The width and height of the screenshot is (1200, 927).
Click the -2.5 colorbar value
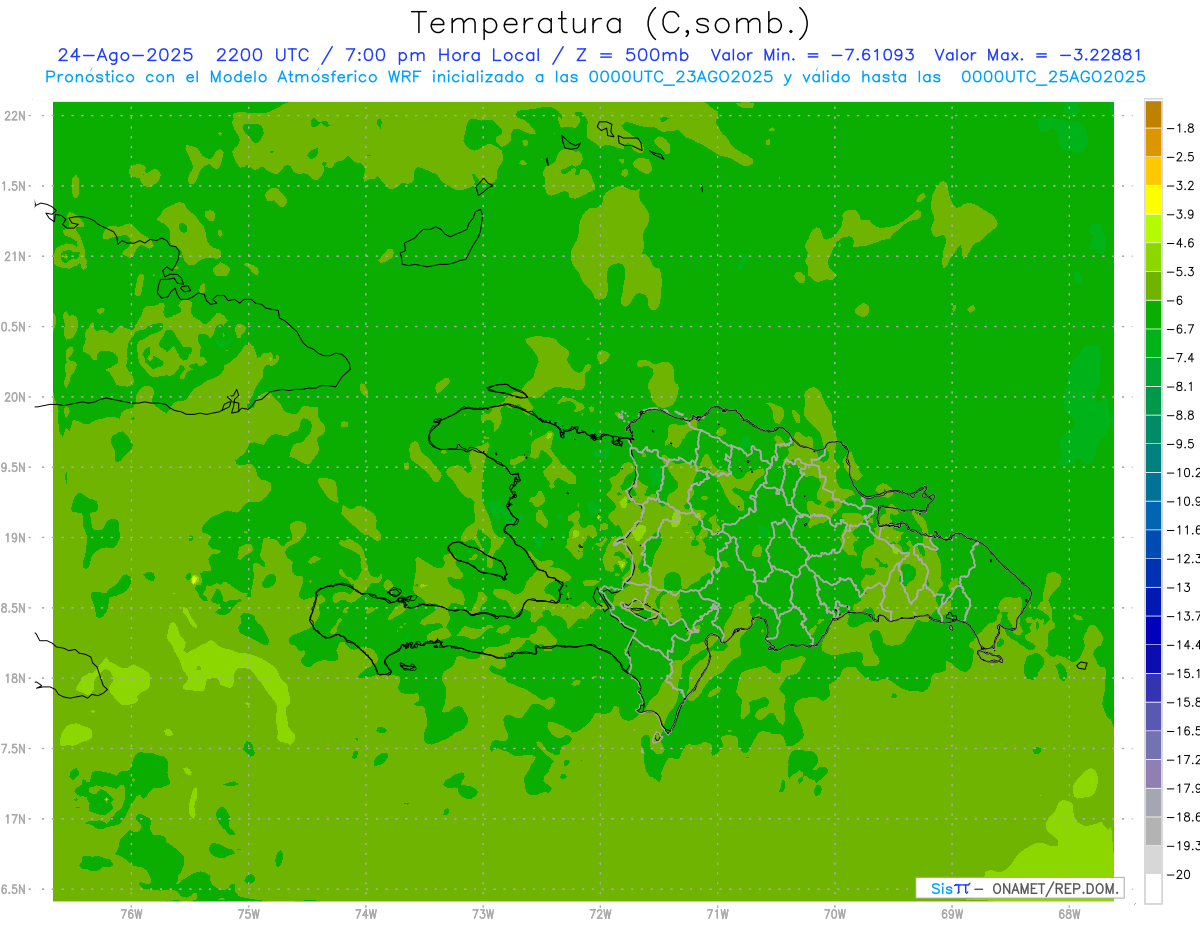[x=1182, y=157]
